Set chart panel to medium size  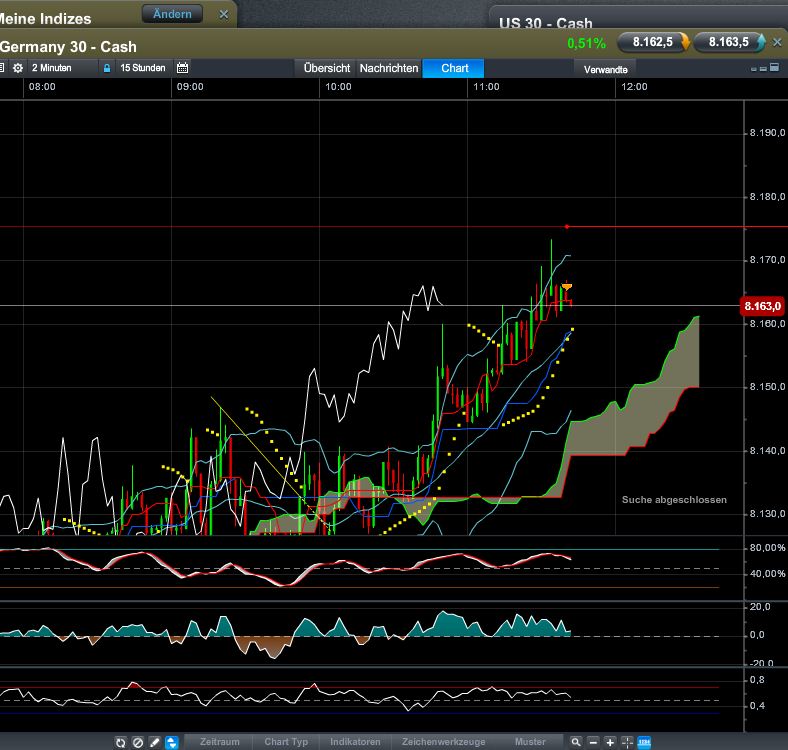763,68
